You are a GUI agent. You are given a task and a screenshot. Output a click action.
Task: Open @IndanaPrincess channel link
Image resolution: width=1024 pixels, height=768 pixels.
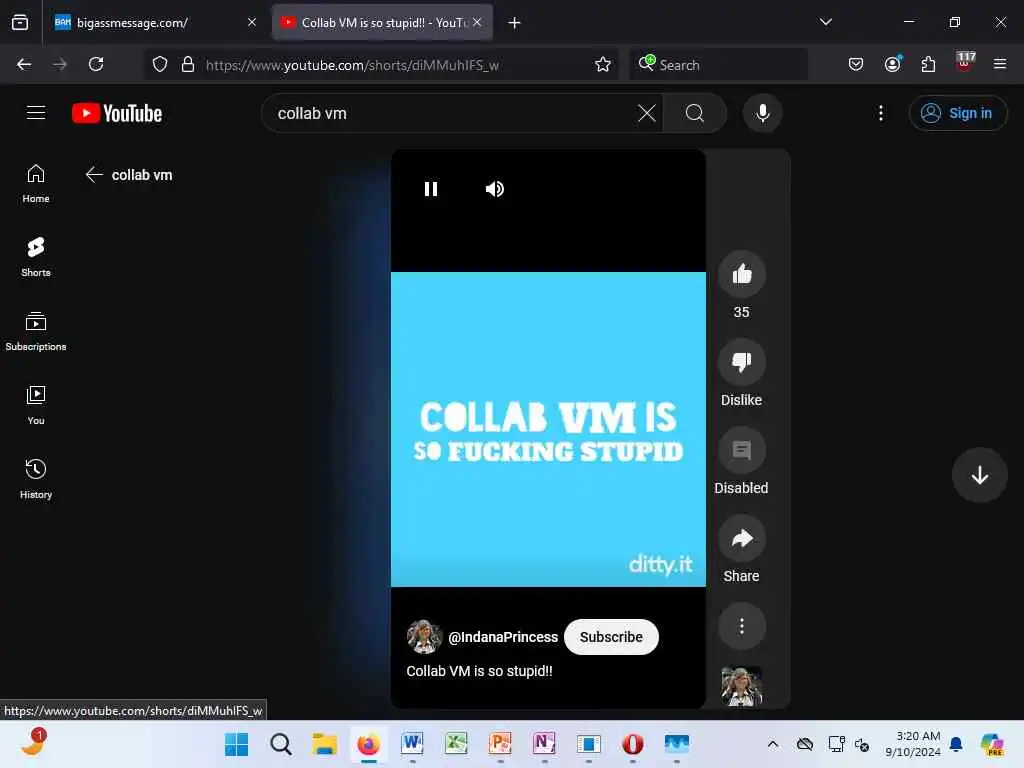[x=503, y=637]
